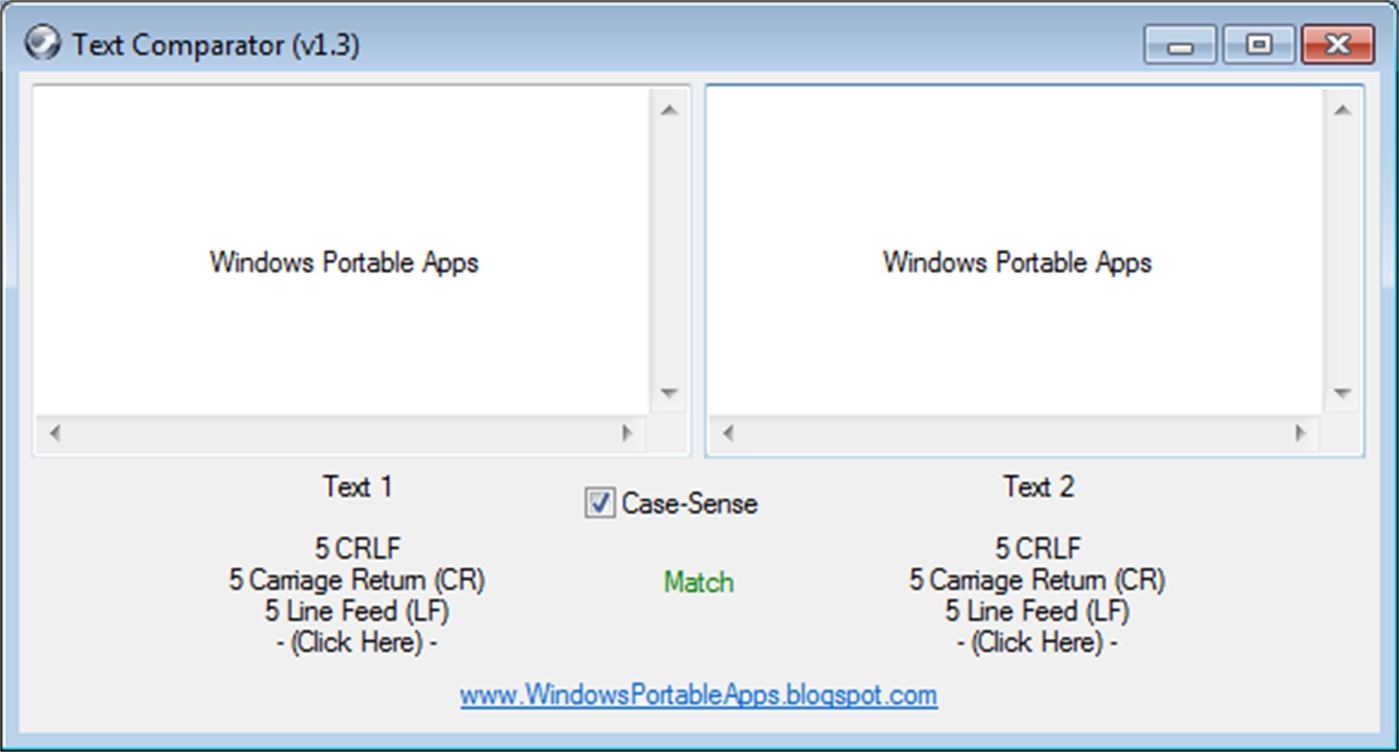Click the up arrow of the Text 2 vertical scrollbar
Image resolution: width=1399 pixels, height=752 pixels.
(1342, 110)
